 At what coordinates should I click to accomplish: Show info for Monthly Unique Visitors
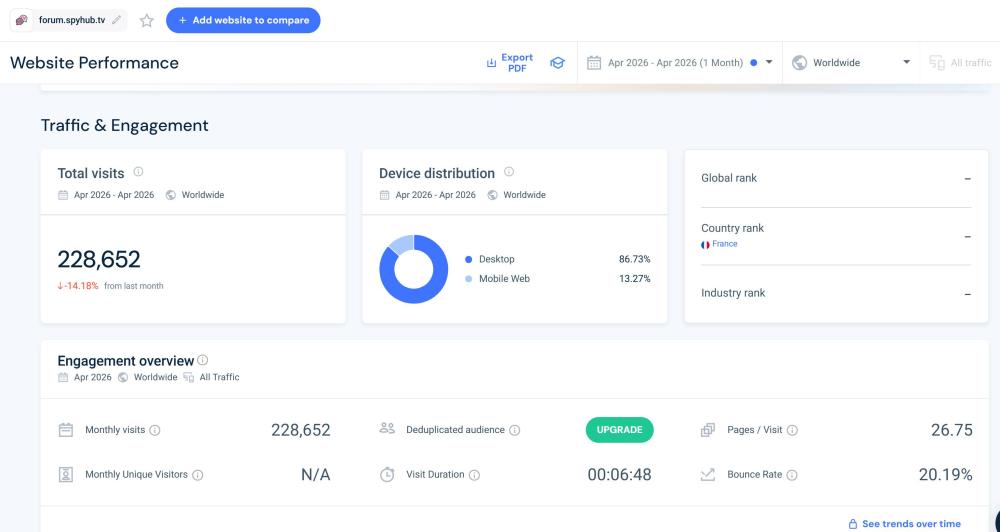pyautogui.click(x=198, y=475)
